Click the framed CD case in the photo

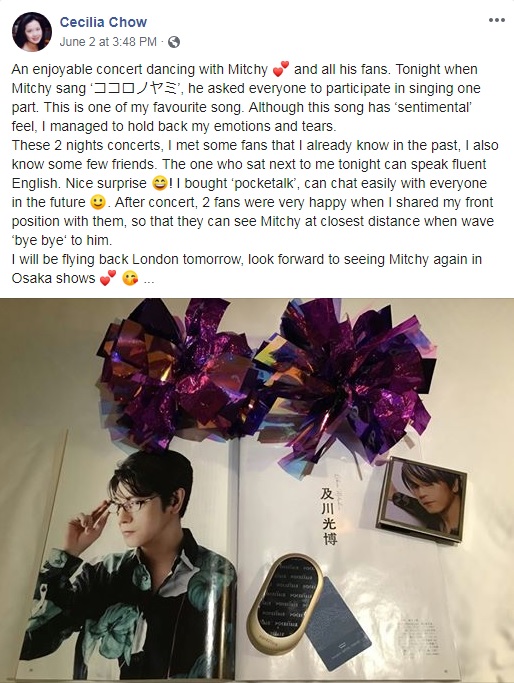coord(421,499)
